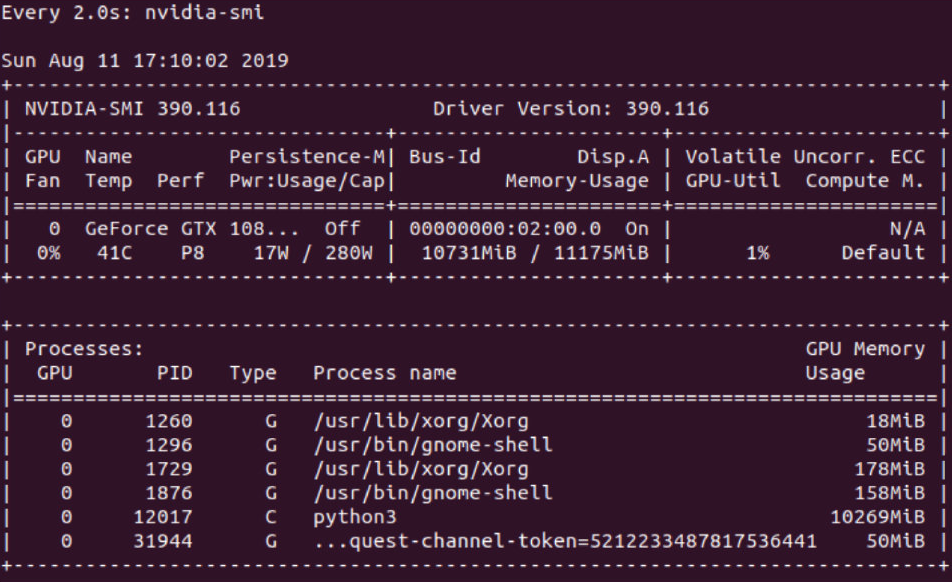Viewport: 952px width, 582px height.
Task: Select the 'Every 2.0s: nvidia-smi' header text
Action: pos(132,13)
